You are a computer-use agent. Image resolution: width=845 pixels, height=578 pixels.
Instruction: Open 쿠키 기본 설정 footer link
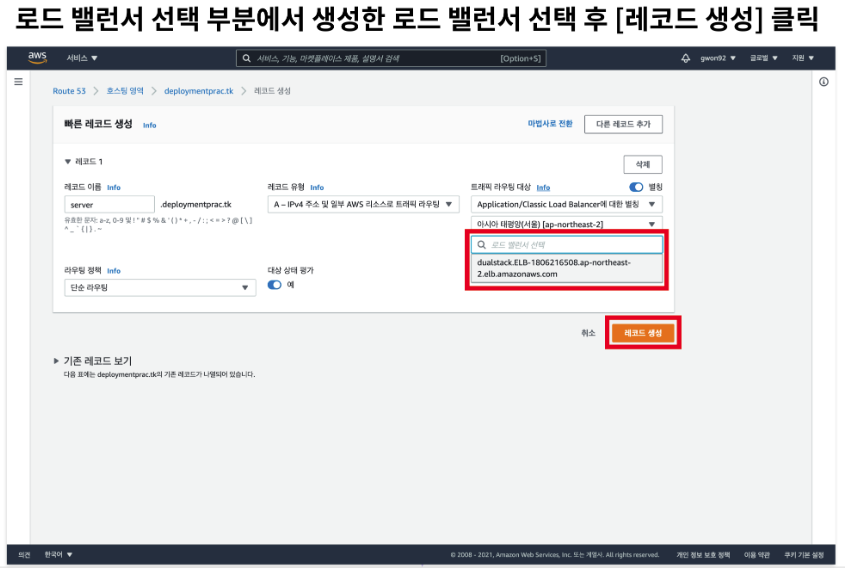click(x=804, y=555)
